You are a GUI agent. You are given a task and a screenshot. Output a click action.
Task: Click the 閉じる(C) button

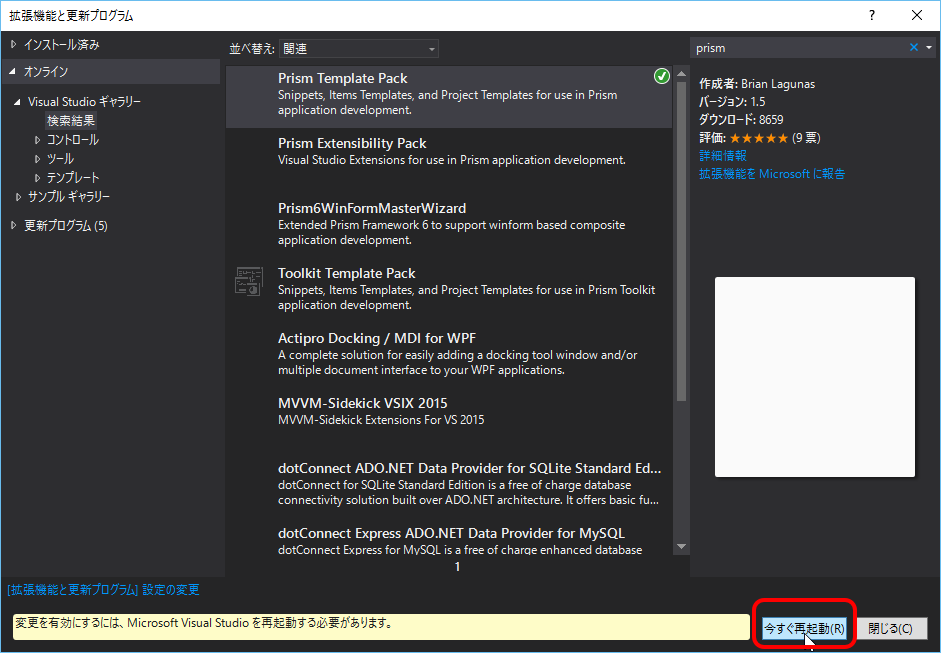(x=891, y=628)
